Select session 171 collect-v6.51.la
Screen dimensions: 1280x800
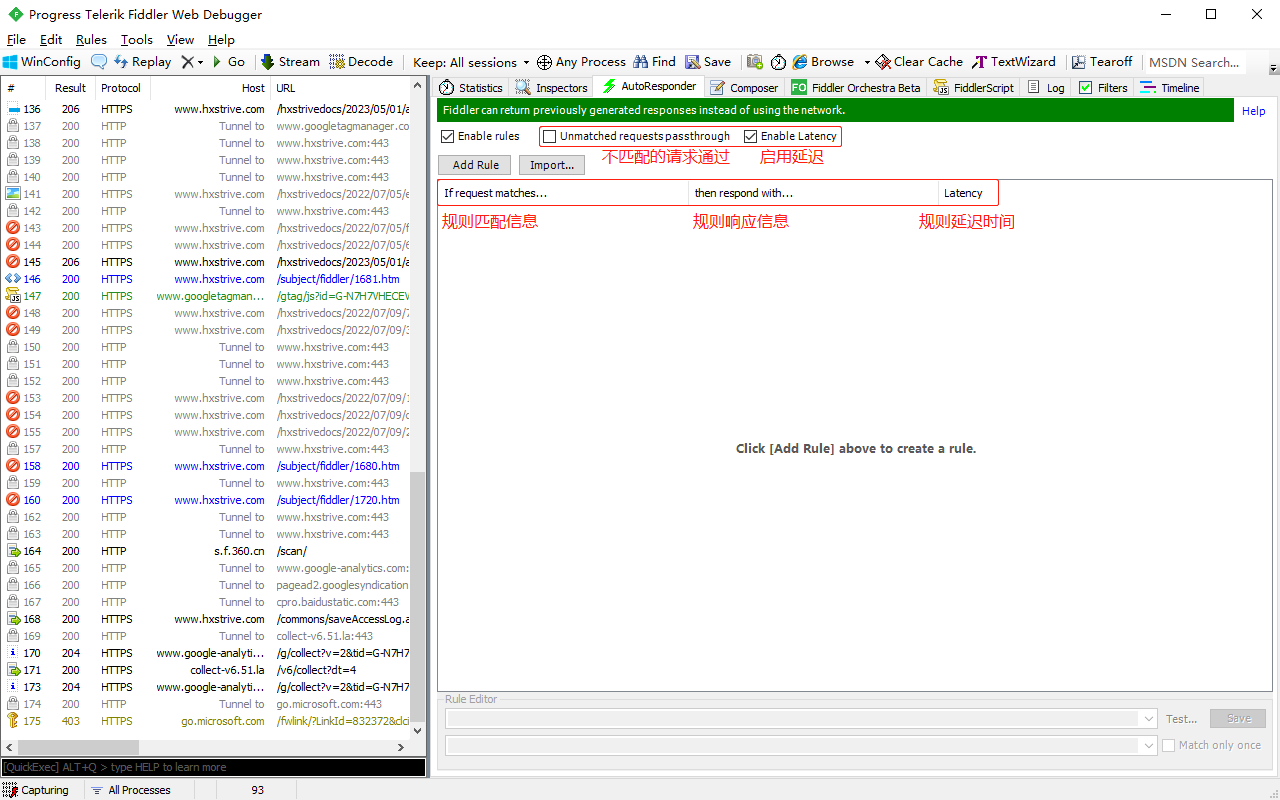point(206,670)
